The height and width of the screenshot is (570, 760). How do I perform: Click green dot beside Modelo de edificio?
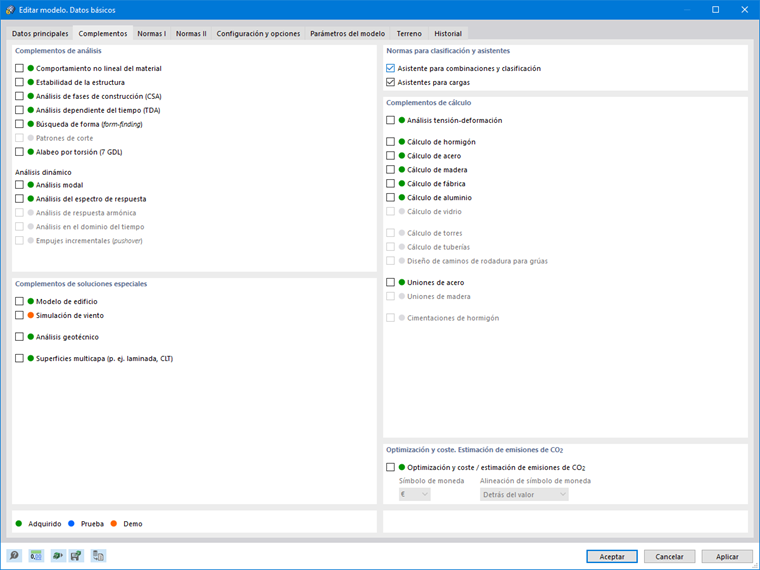coord(31,301)
